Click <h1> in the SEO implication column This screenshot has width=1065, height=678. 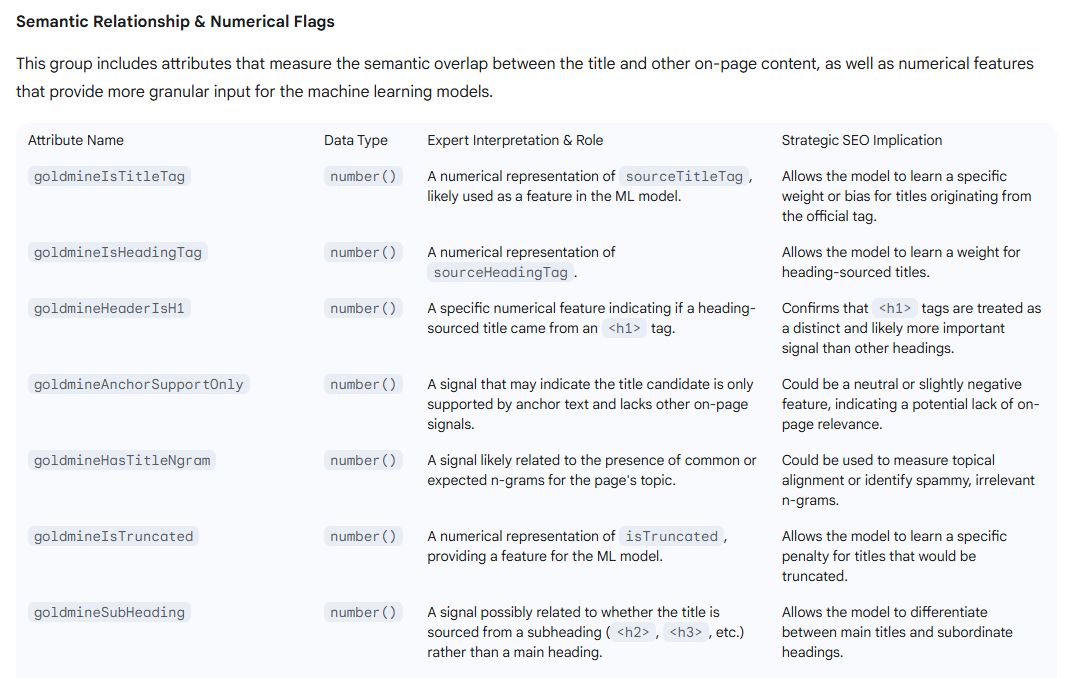coord(895,308)
